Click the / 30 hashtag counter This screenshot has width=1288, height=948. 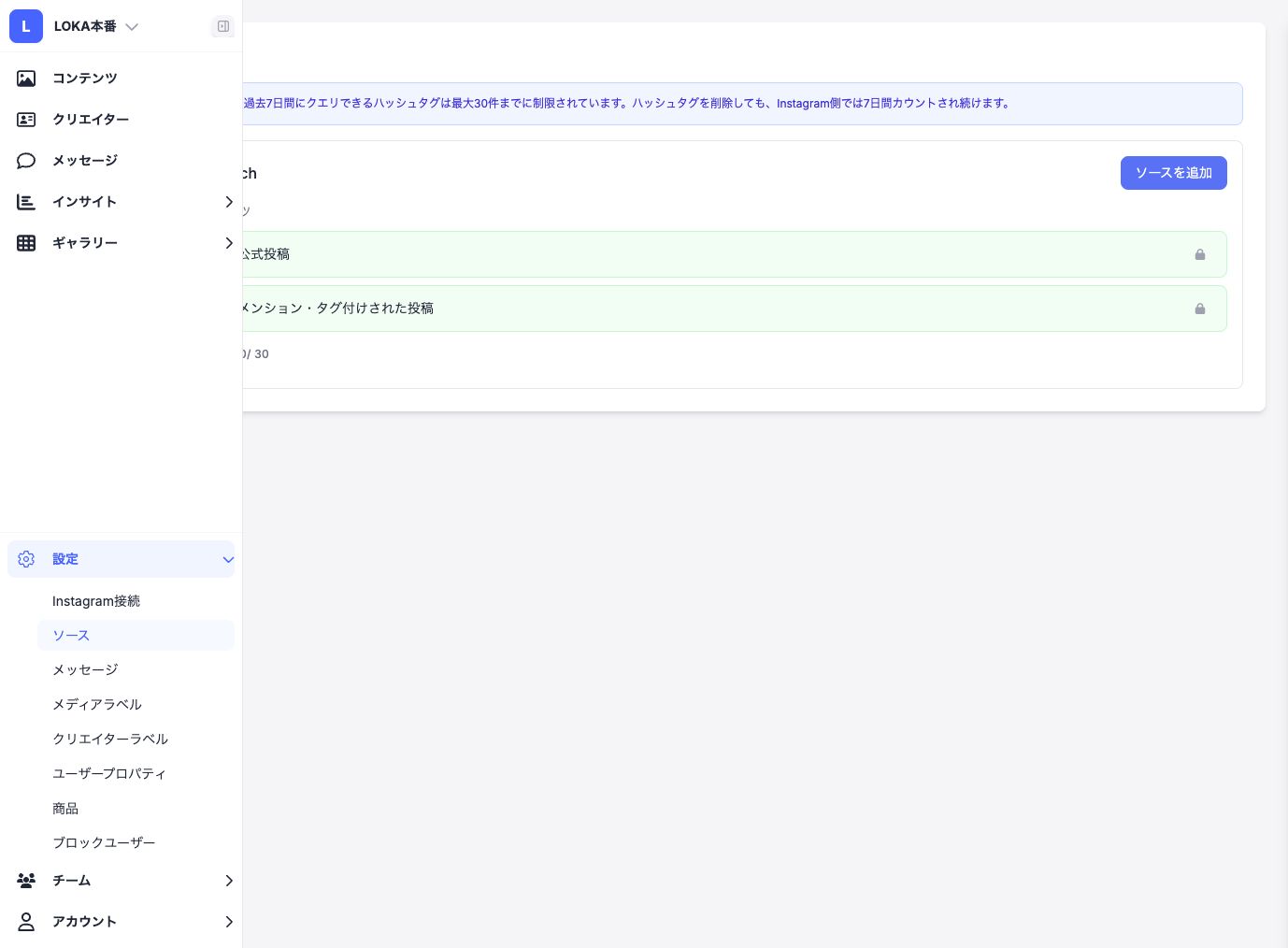pyautogui.click(x=257, y=354)
